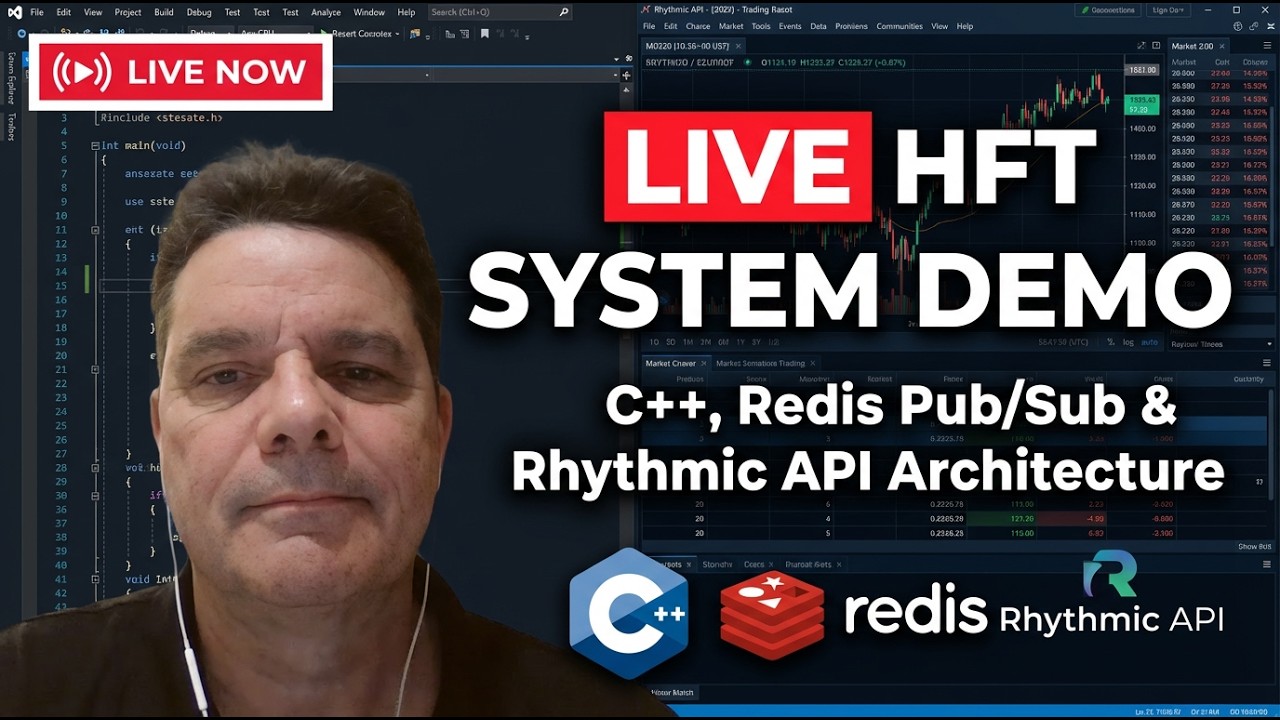Click the Rhythmic R logo
The image size is (1280, 720).
pos(1110,574)
